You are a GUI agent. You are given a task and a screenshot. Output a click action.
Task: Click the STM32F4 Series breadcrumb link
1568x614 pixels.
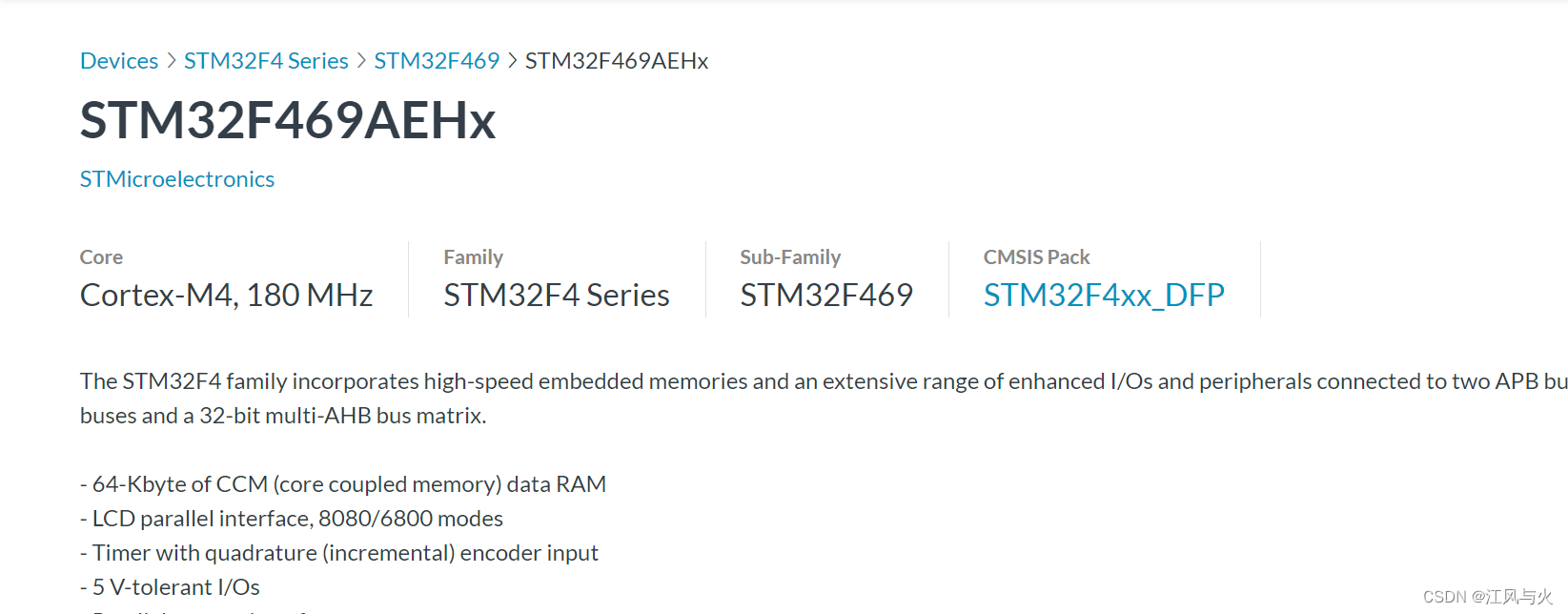(266, 60)
